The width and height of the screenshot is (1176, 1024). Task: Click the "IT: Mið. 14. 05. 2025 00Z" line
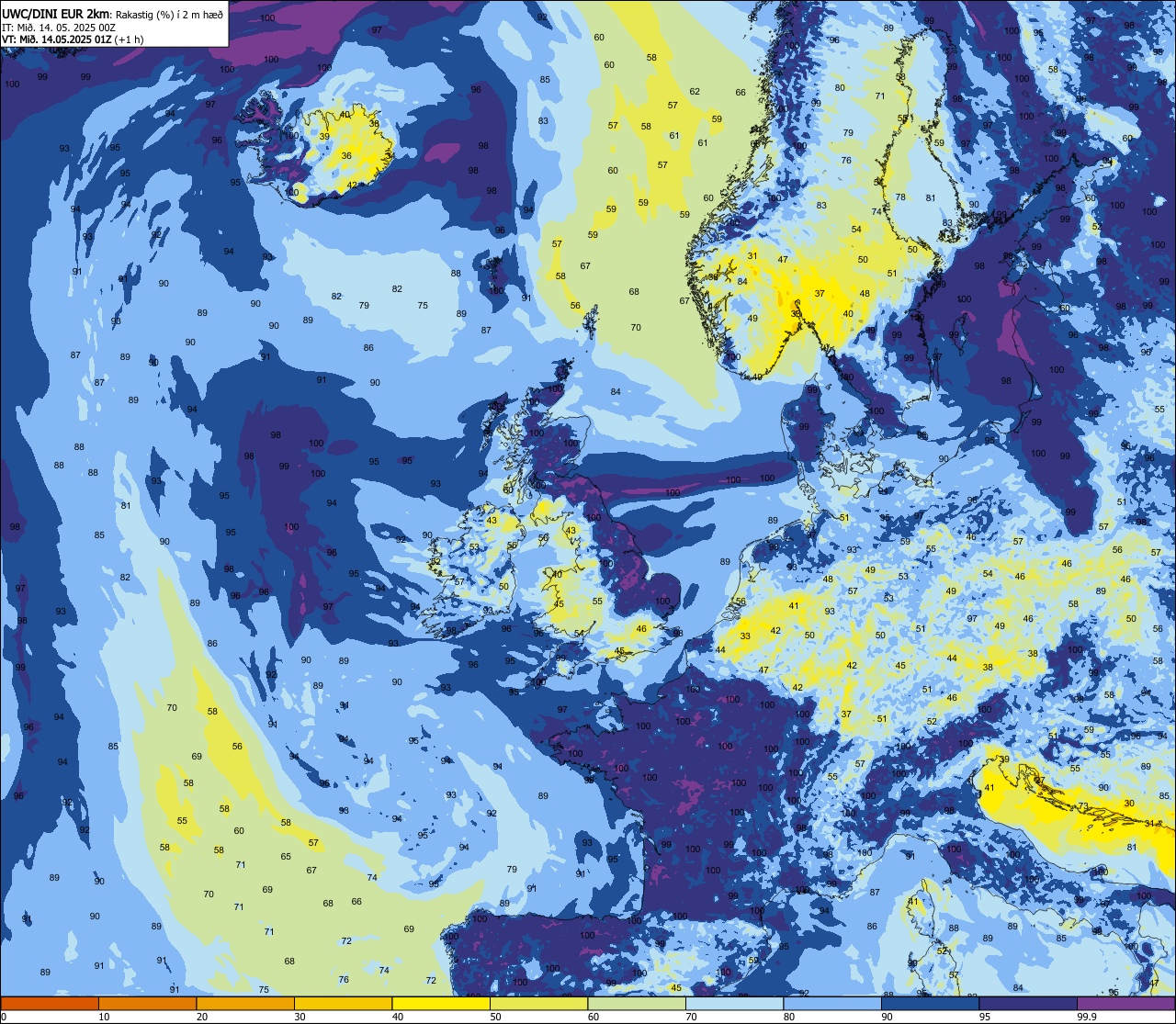[x=58, y=28]
